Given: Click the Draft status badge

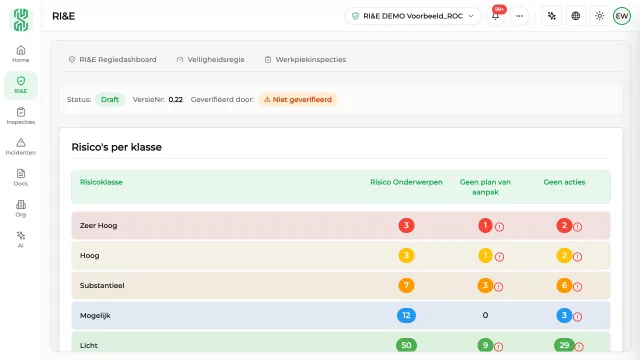Looking at the screenshot, I should click(x=110, y=100).
